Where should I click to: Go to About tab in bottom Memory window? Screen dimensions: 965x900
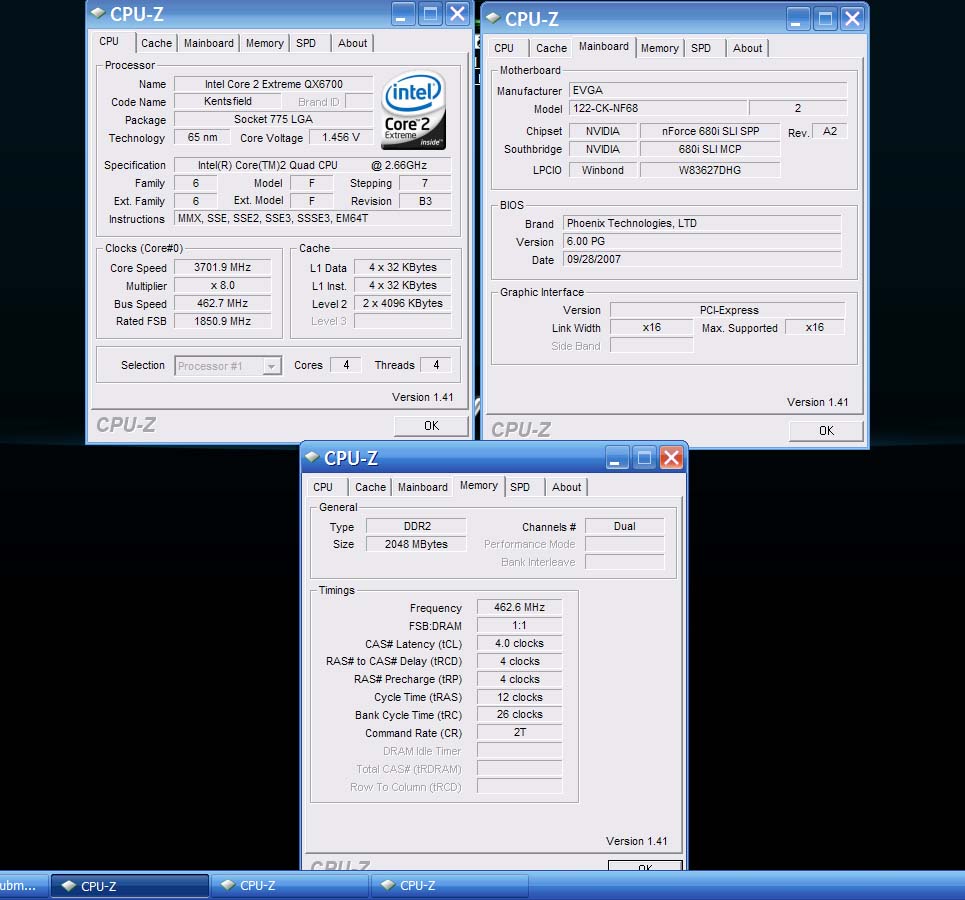pyautogui.click(x=567, y=487)
